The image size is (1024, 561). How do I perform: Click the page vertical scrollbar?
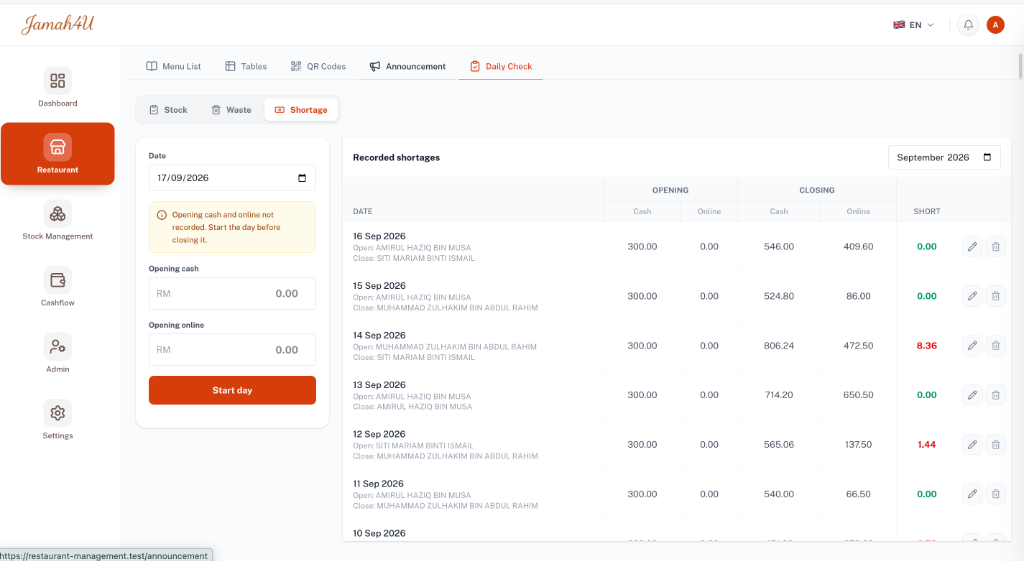click(x=1021, y=65)
